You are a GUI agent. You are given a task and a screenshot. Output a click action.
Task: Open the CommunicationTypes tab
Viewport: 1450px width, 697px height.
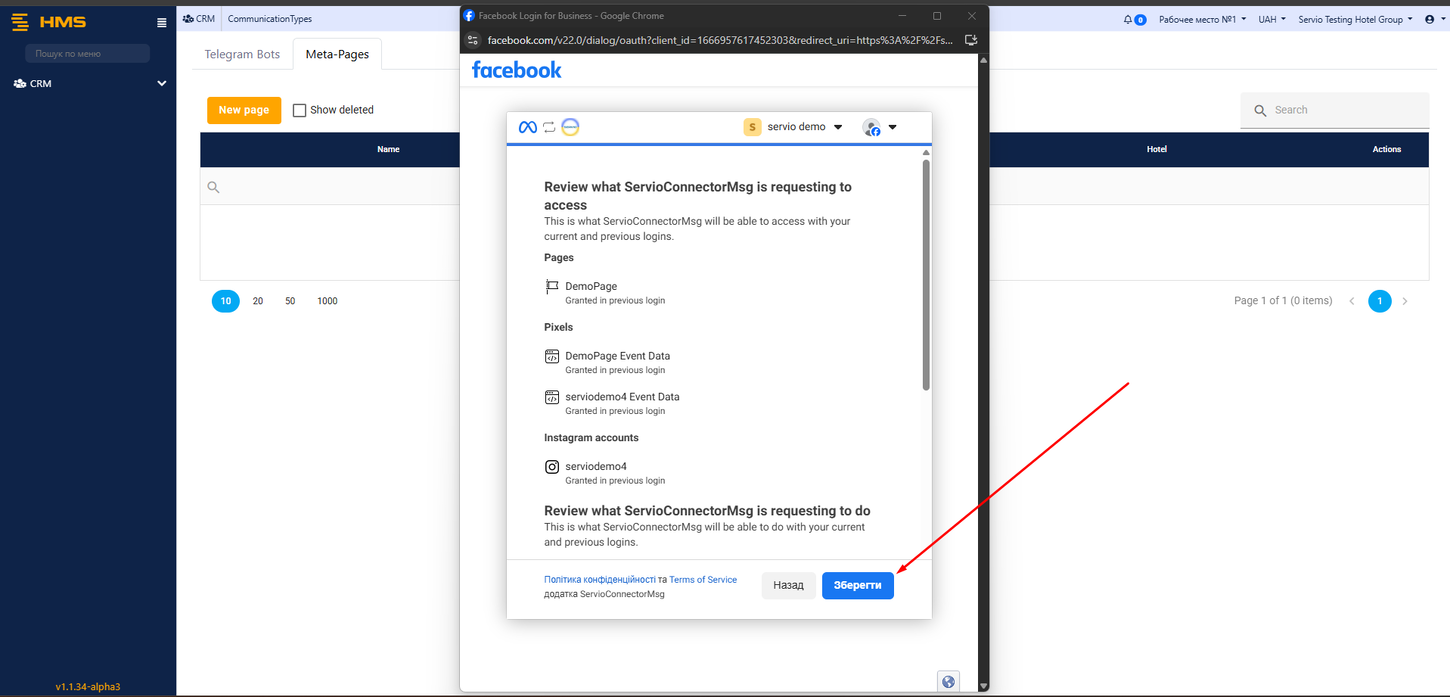tap(269, 18)
